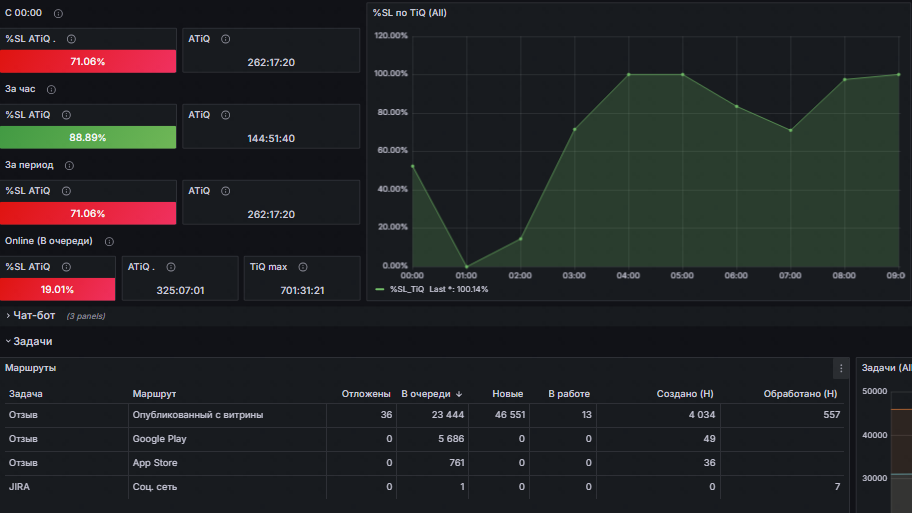
Task: Click 'Last *: 100.14%' legend value
Action: coord(458,289)
